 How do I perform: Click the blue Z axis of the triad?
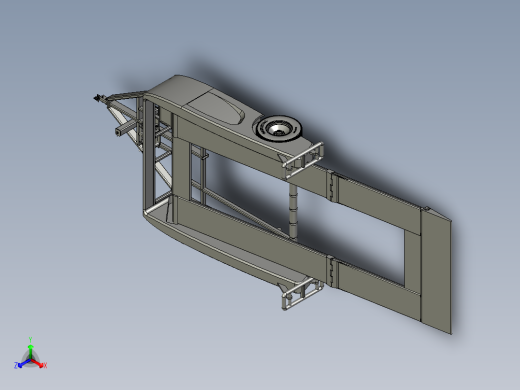click(x=22, y=364)
